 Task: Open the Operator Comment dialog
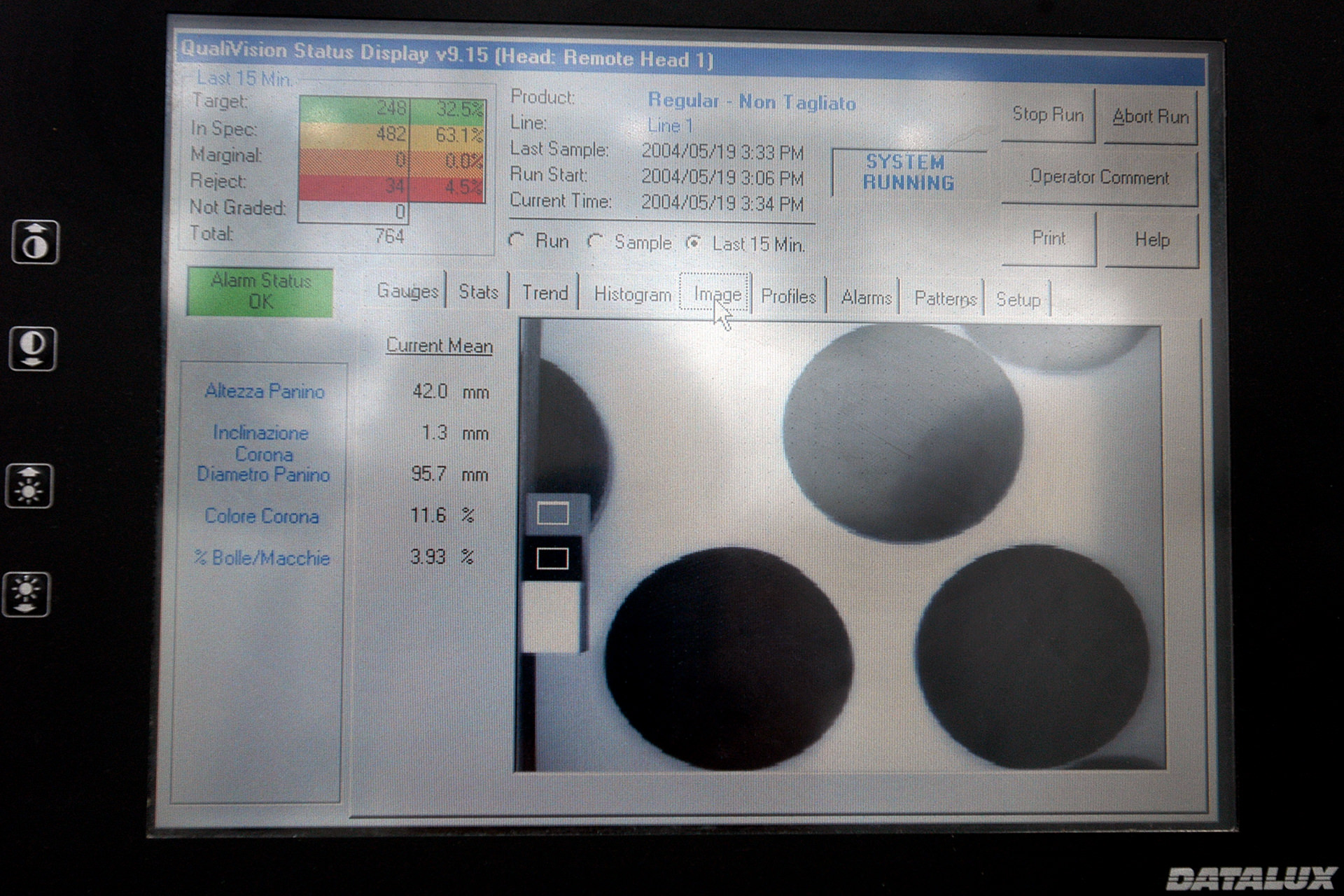(1099, 178)
